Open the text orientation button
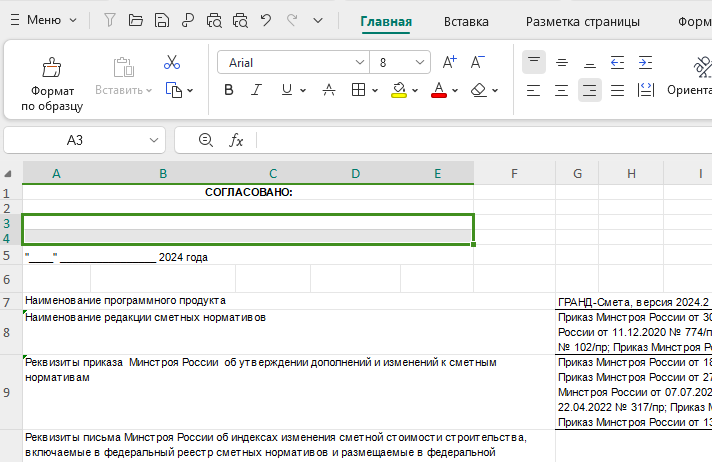 click(x=689, y=75)
